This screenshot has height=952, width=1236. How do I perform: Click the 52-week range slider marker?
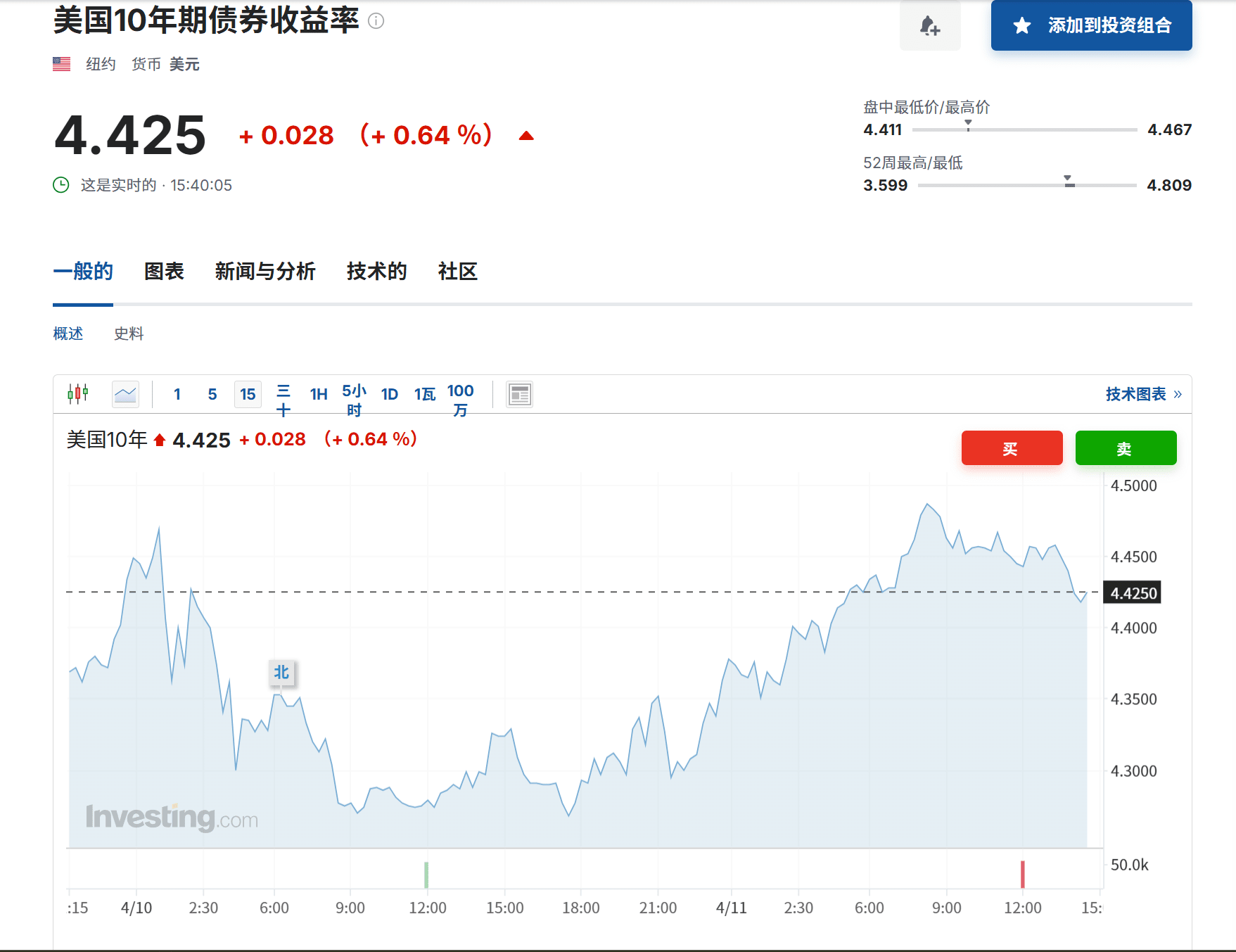(1068, 180)
